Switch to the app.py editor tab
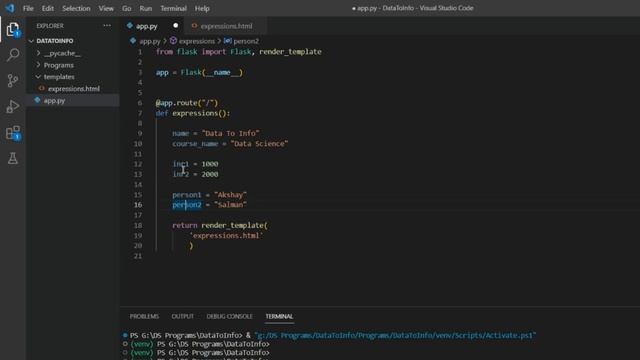 152,26
